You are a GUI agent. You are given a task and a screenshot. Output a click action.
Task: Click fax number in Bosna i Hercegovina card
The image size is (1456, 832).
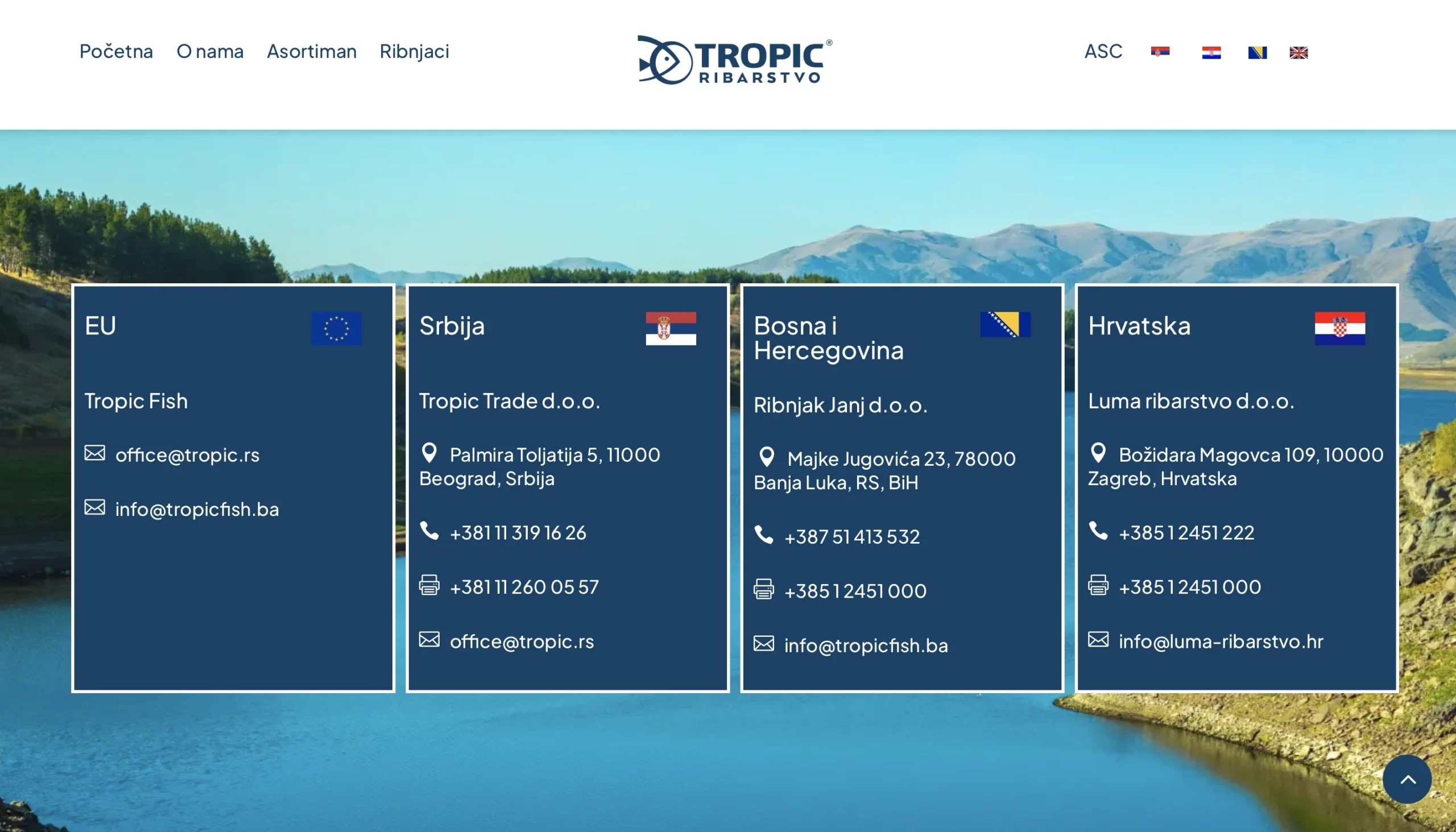855,591
